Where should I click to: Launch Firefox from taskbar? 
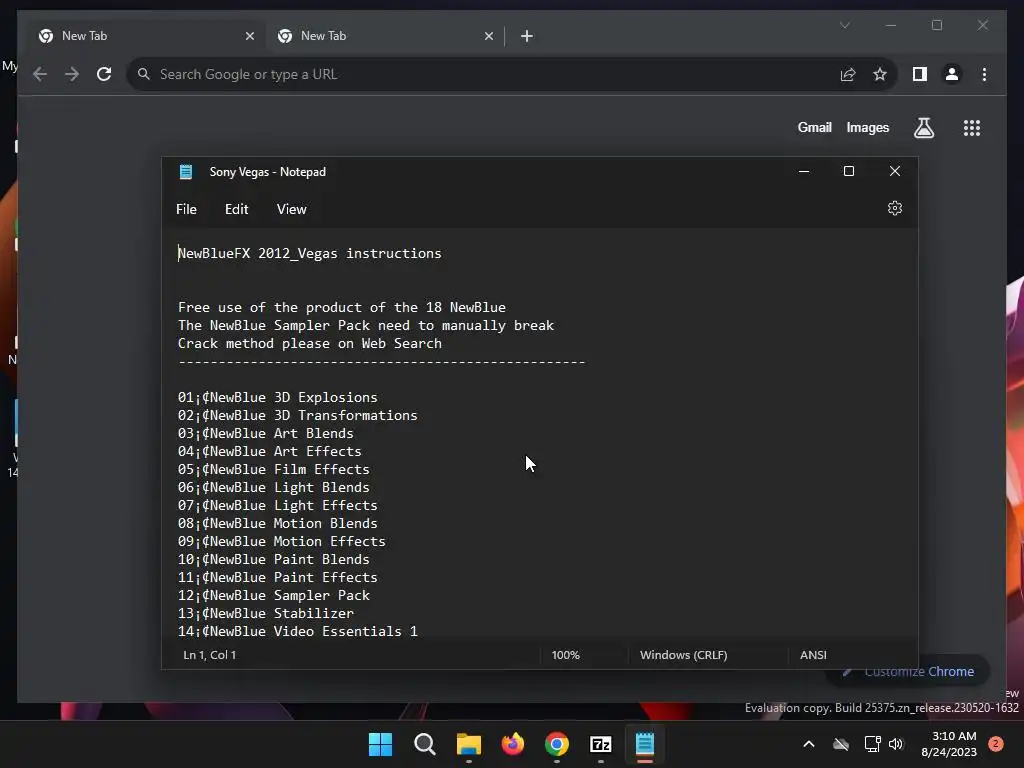tap(513, 744)
